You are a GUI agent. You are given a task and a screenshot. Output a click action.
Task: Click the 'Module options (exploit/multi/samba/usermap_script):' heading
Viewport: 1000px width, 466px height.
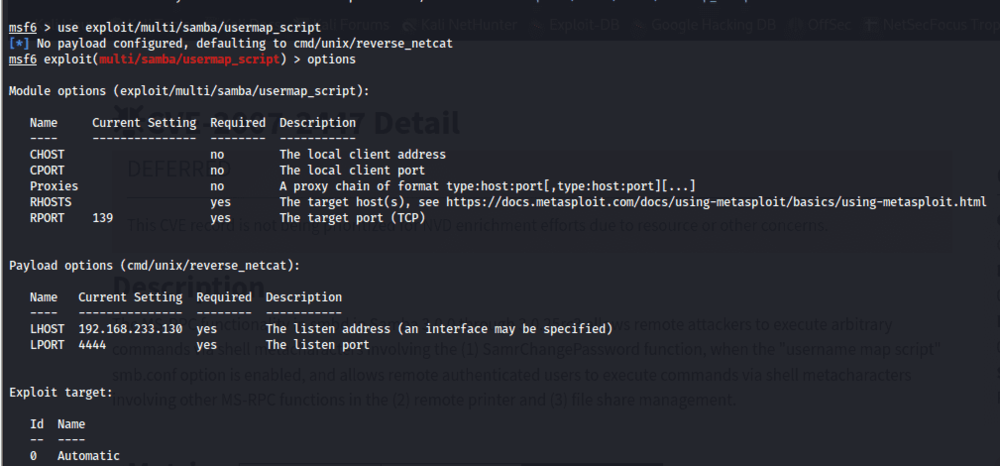point(189,91)
